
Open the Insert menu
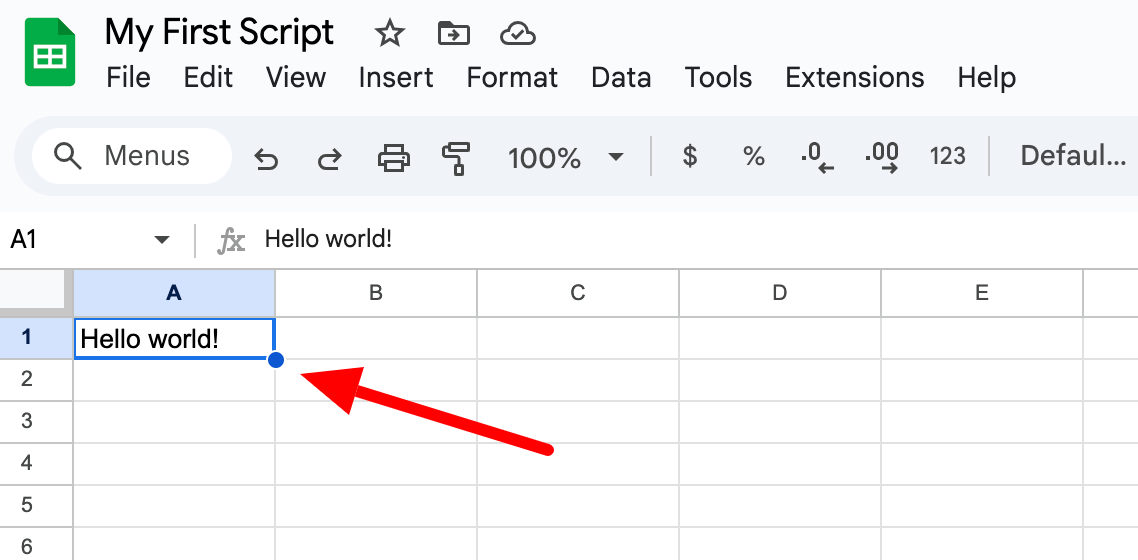point(396,77)
